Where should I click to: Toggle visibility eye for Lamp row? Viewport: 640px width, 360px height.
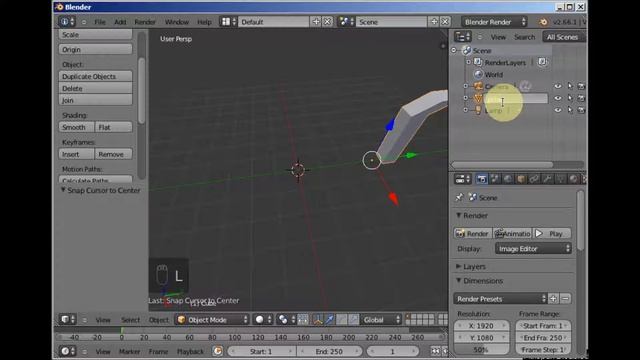pyautogui.click(x=558, y=110)
